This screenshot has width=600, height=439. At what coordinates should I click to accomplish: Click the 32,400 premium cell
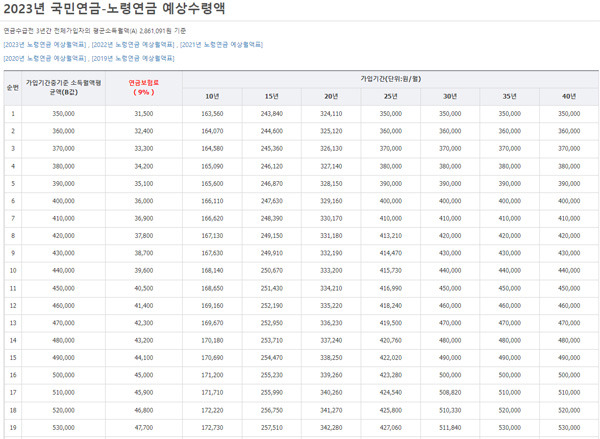(144, 131)
